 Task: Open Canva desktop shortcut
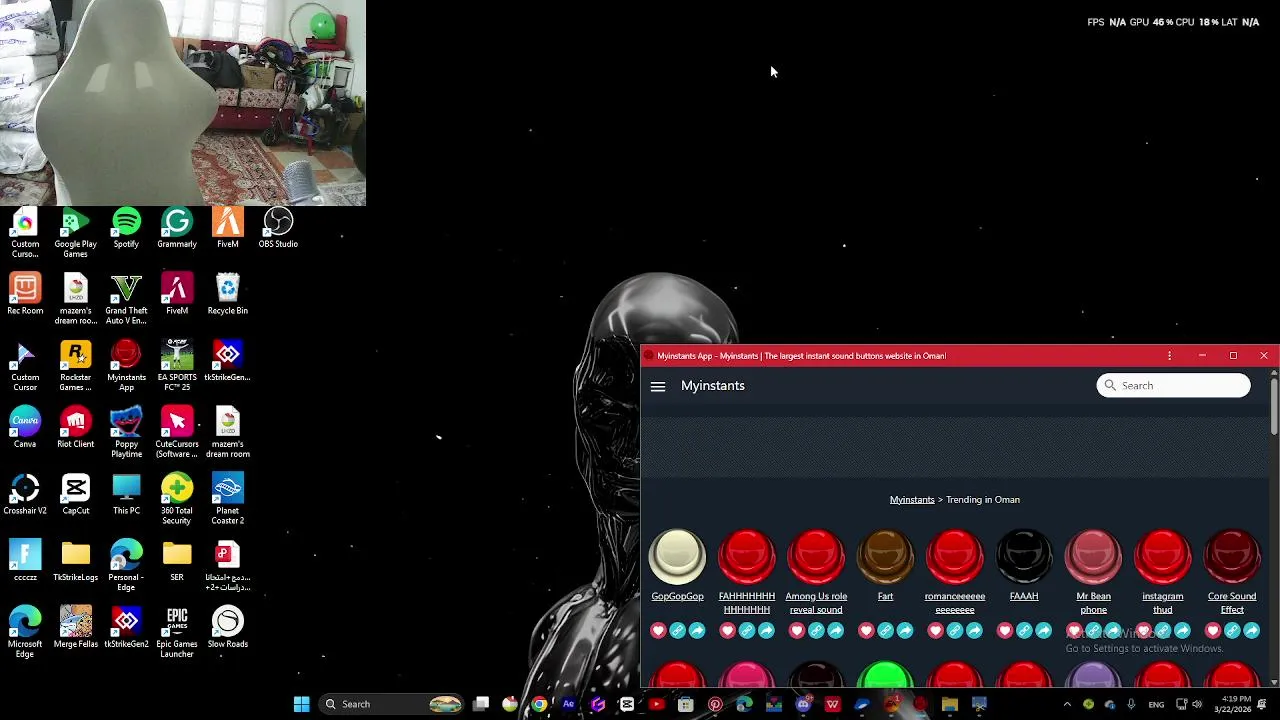(25, 429)
